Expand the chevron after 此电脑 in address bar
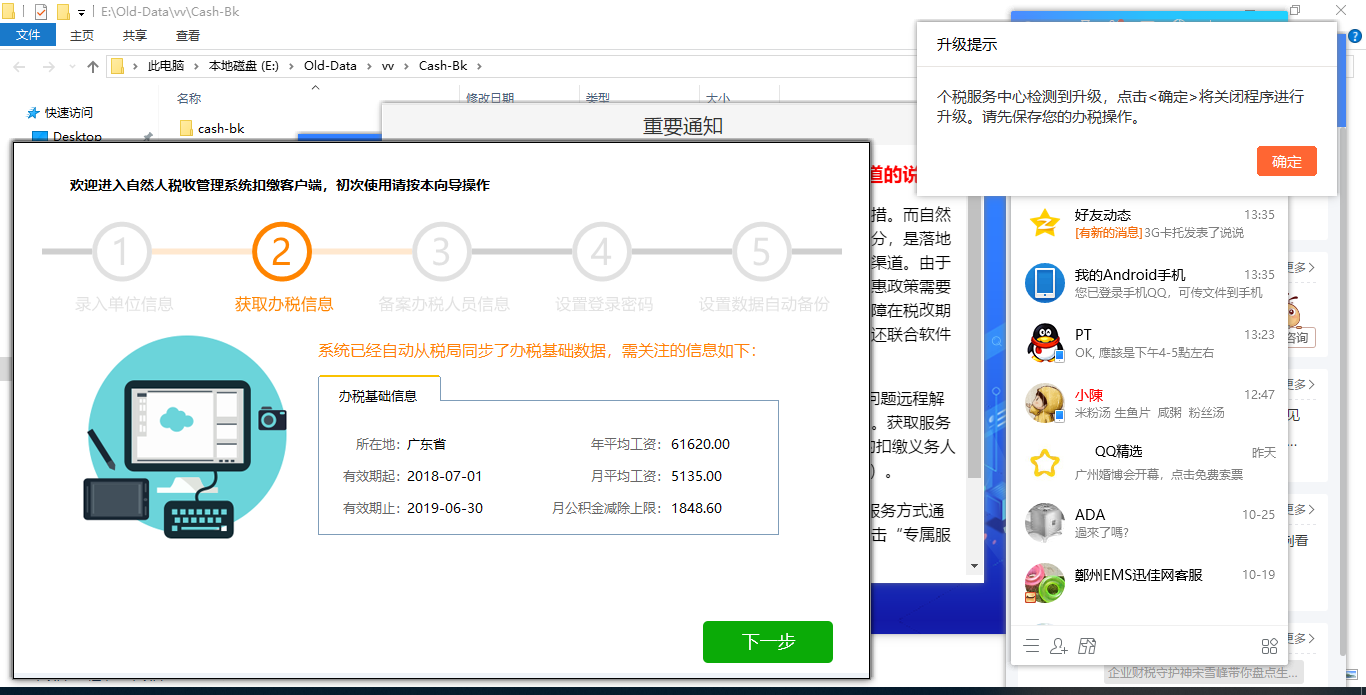 196,67
